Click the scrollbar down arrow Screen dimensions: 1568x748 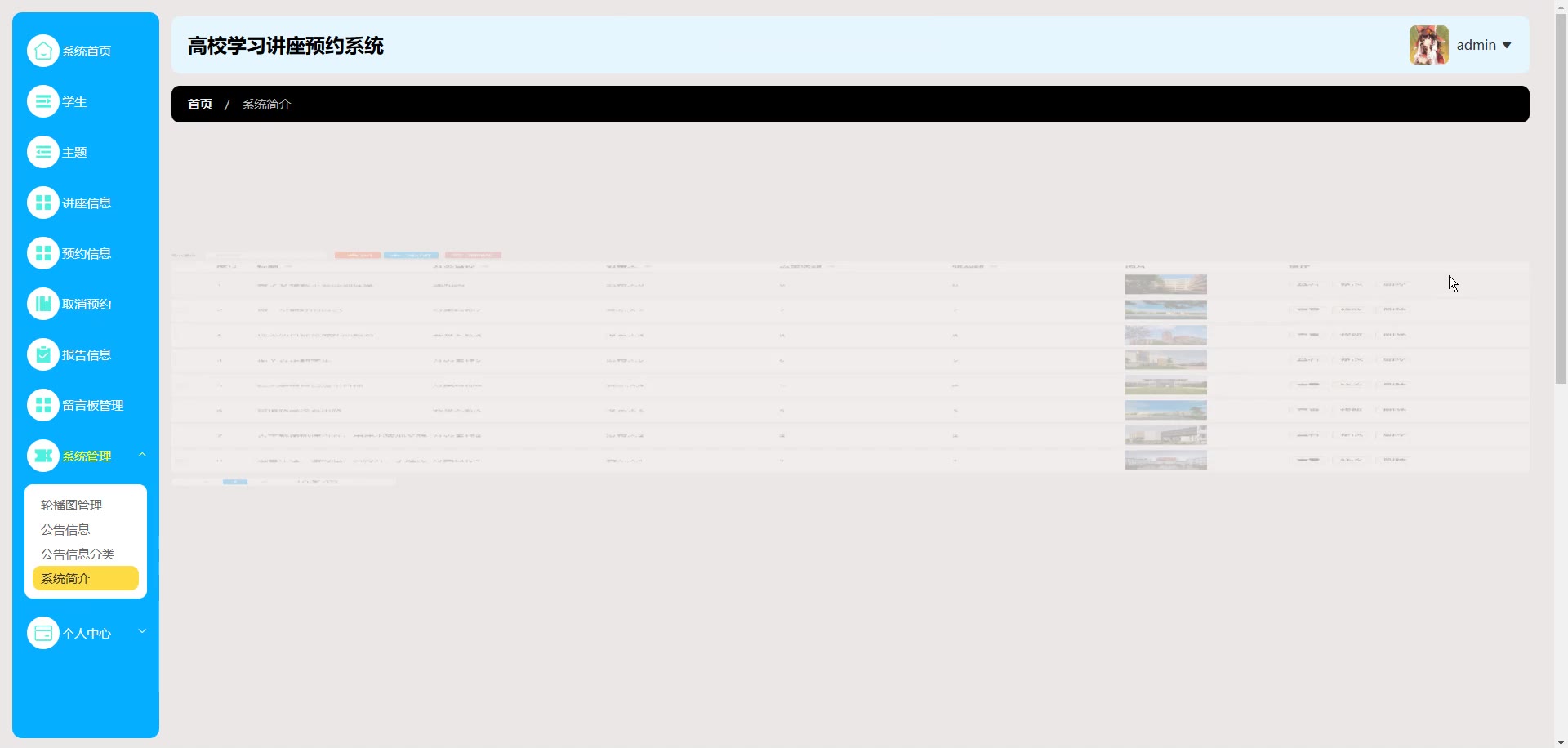(1561, 741)
